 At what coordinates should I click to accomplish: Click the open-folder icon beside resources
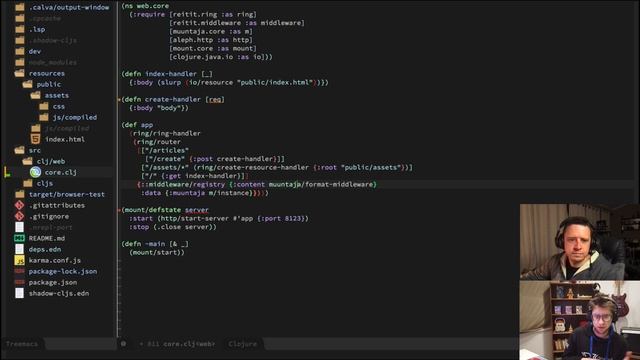click(x=20, y=73)
